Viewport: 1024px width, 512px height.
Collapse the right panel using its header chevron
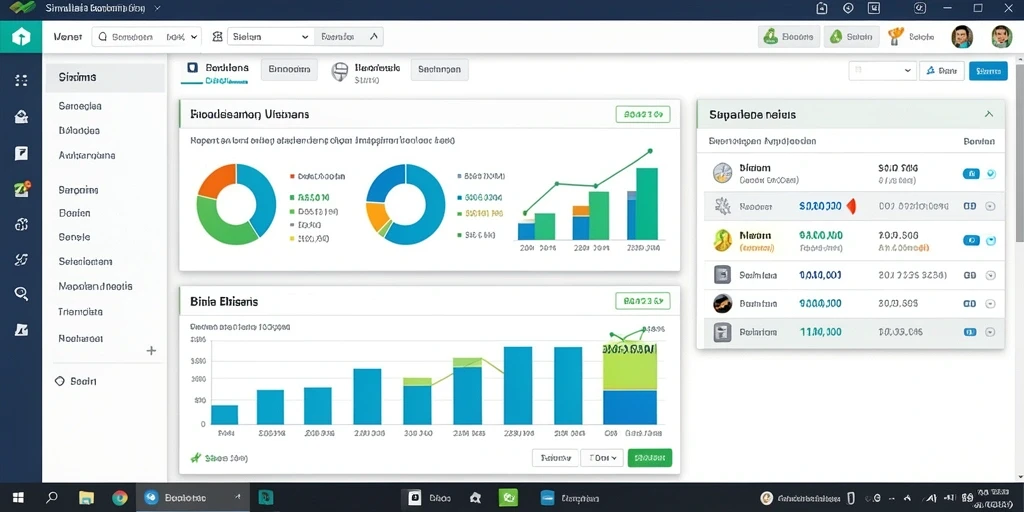989,114
